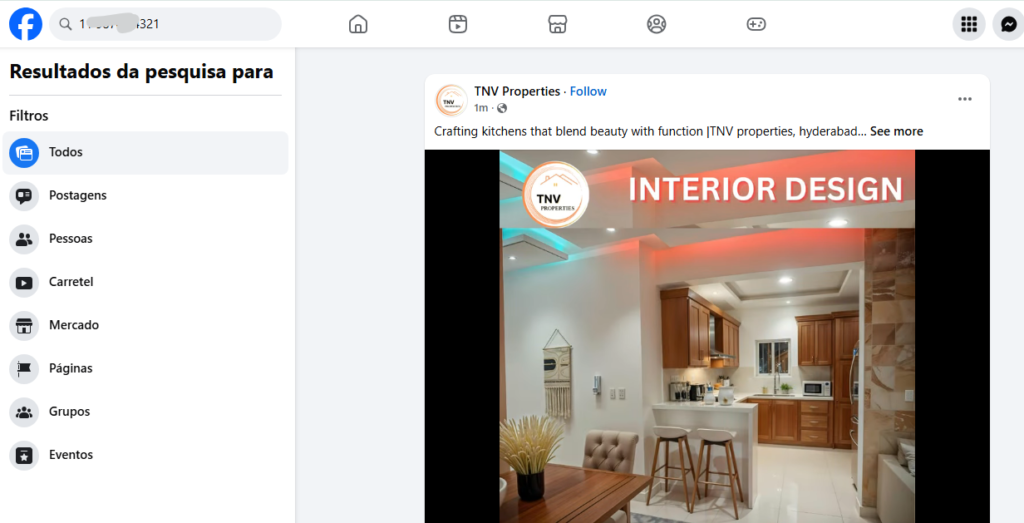Open the Reels video icon
Viewport: 1024px width, 523px height.
(x=458, y=24)
